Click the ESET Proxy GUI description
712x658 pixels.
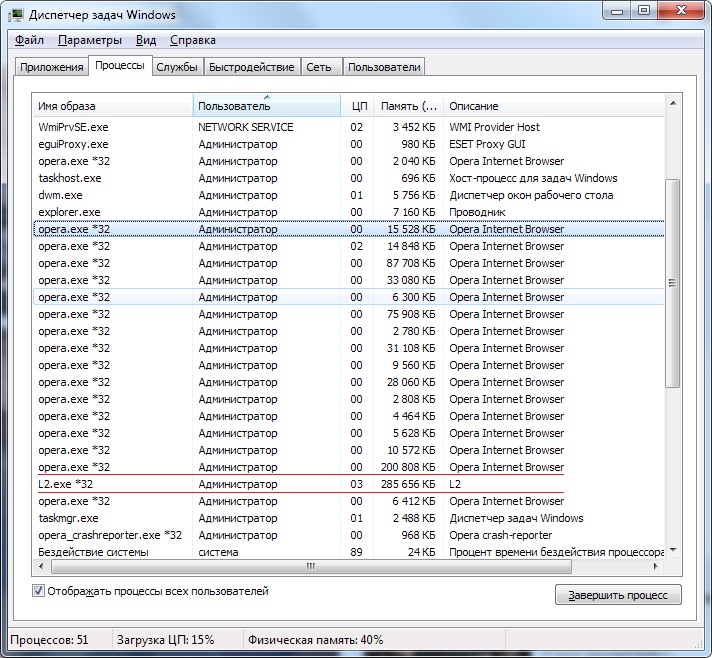487,144
